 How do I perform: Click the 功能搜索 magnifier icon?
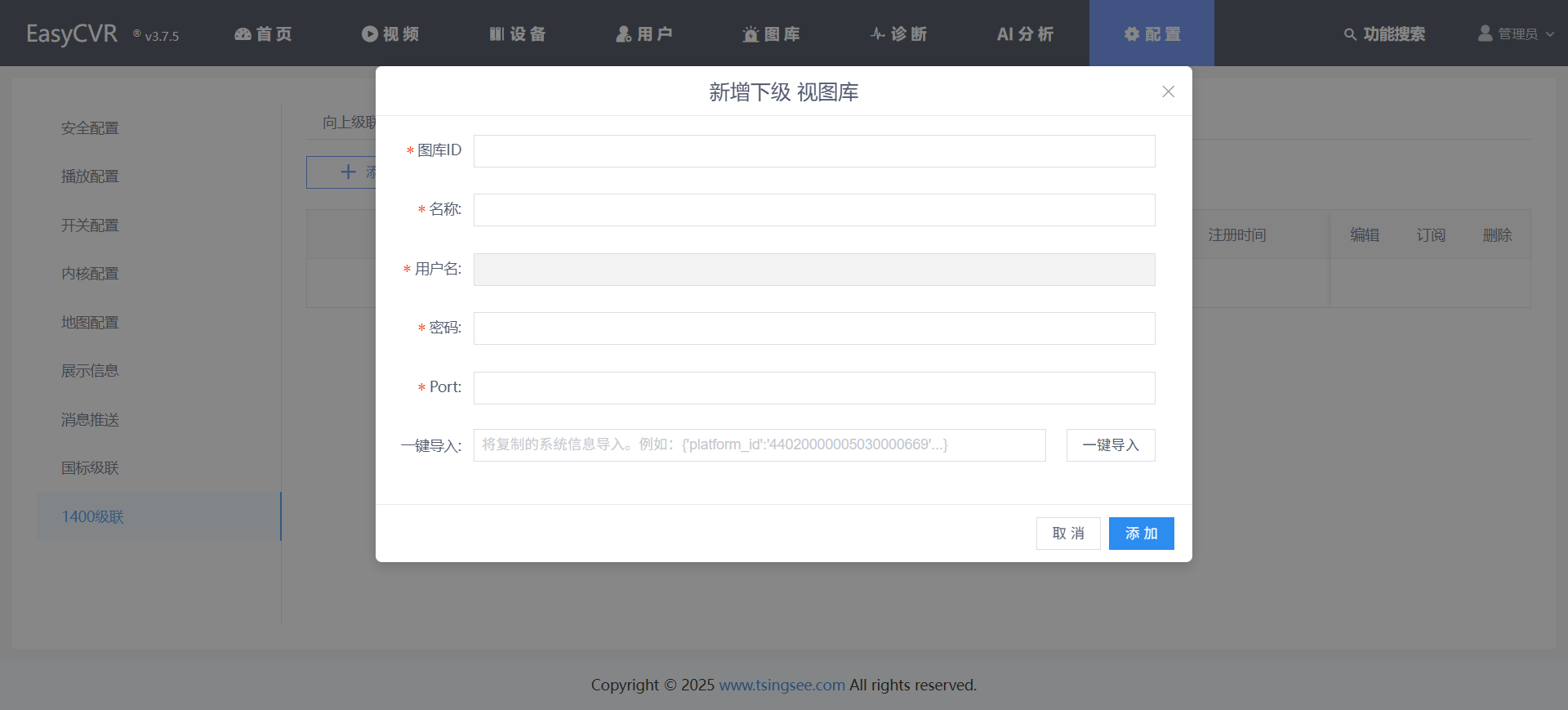(1350, 34)
